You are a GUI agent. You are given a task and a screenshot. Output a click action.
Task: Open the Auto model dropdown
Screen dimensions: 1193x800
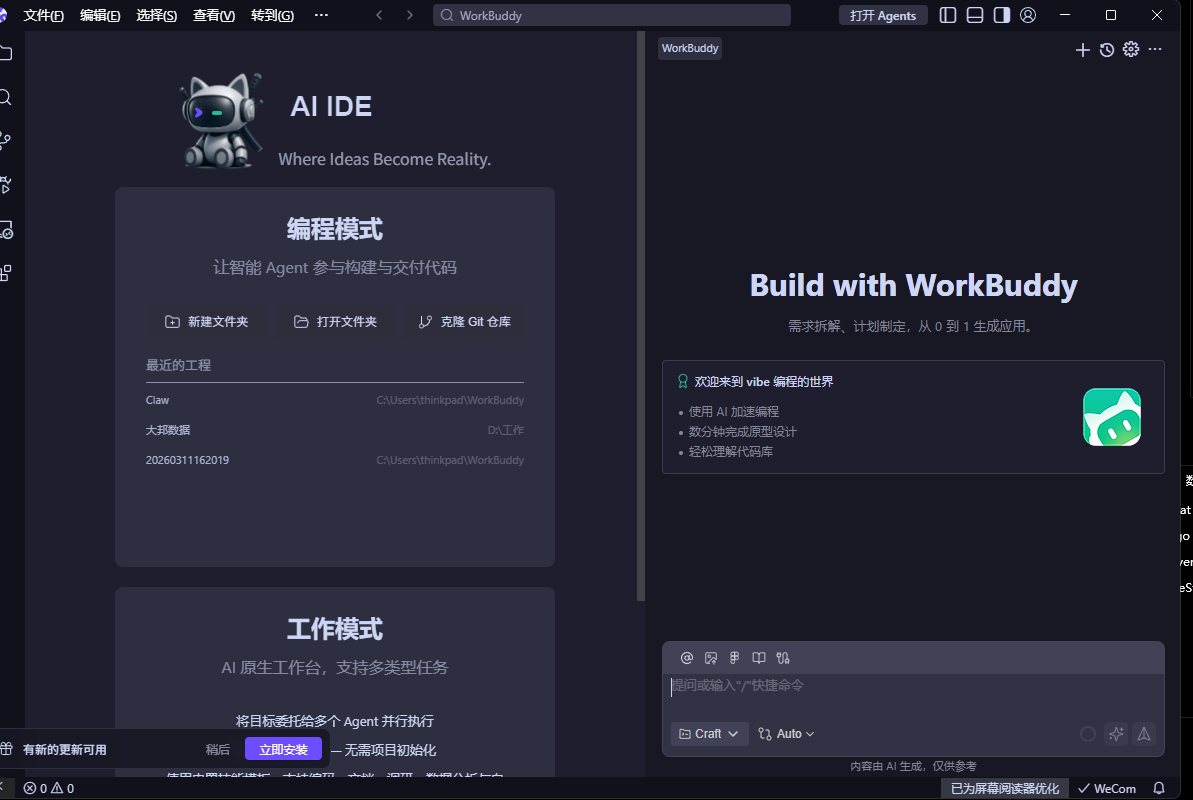coord(786,734)
